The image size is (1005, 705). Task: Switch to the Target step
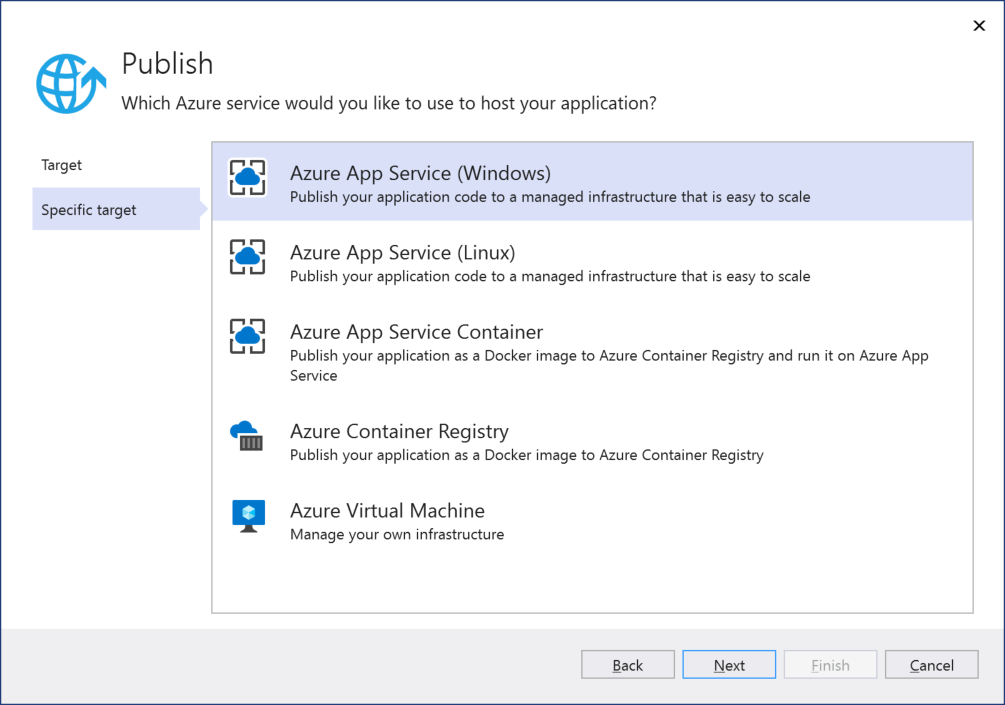pyautogui.click(x=62, y=164)
